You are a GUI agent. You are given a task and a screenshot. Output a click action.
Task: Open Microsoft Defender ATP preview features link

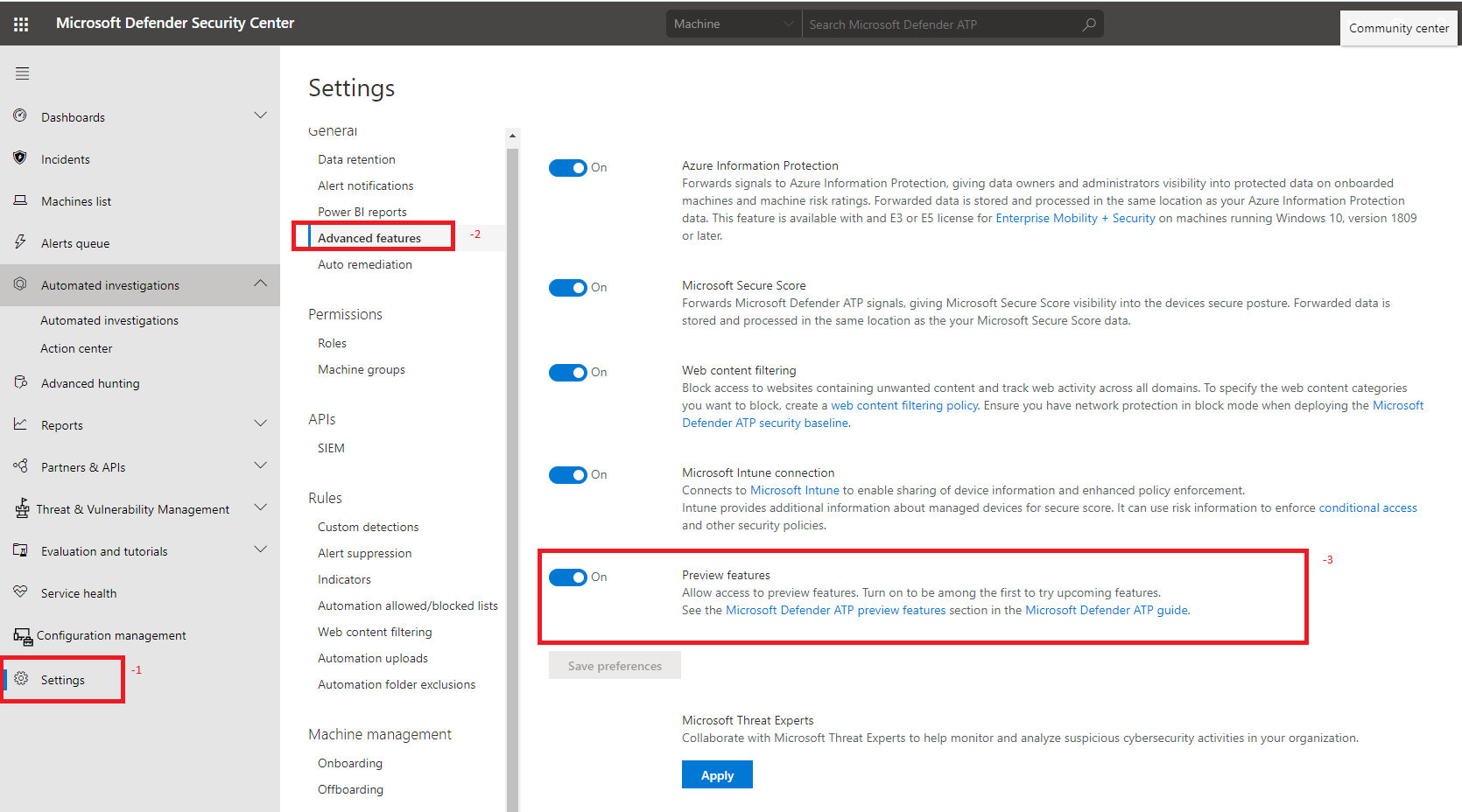(x=835, y=610)
